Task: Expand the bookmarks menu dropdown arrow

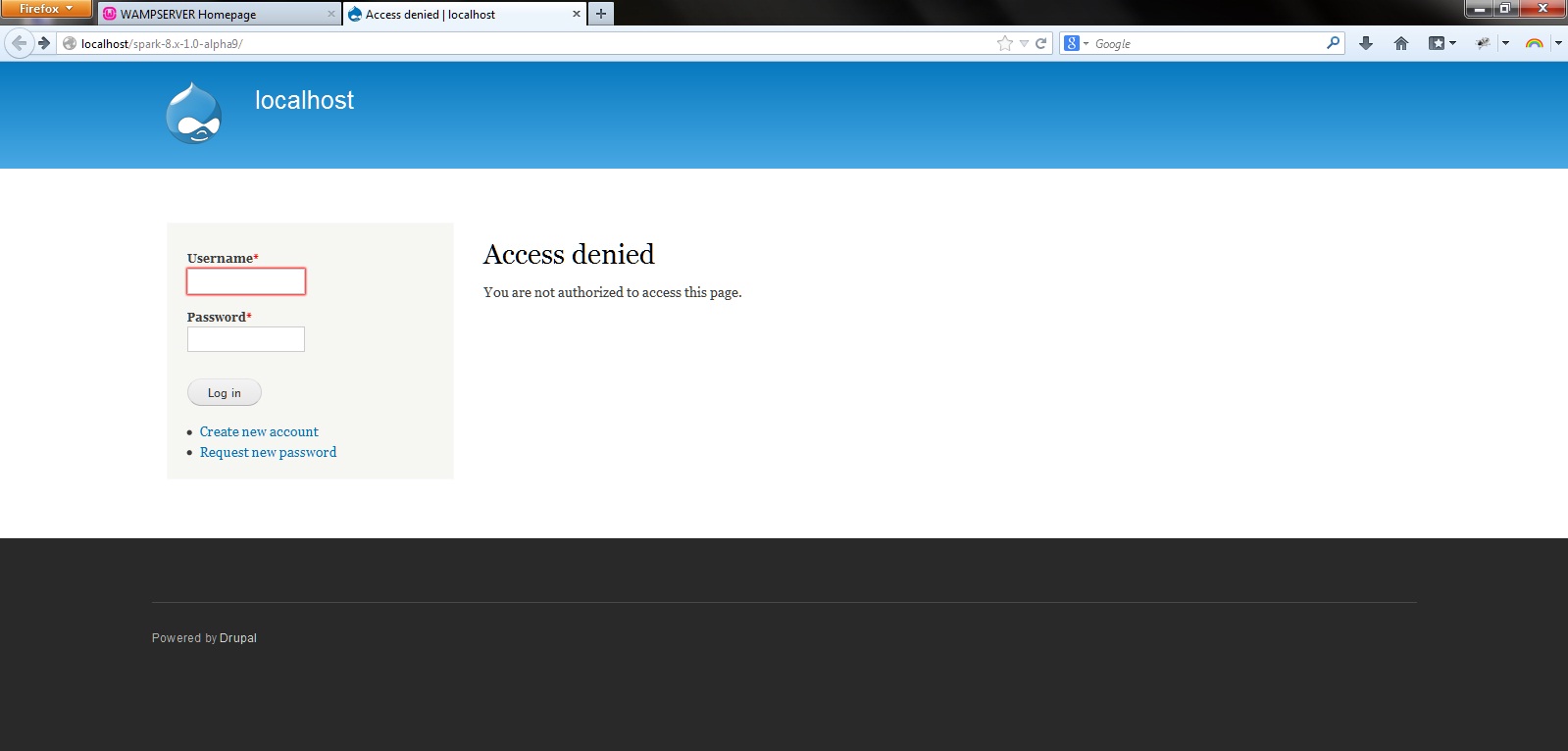Action: (x=1452, y=43)
